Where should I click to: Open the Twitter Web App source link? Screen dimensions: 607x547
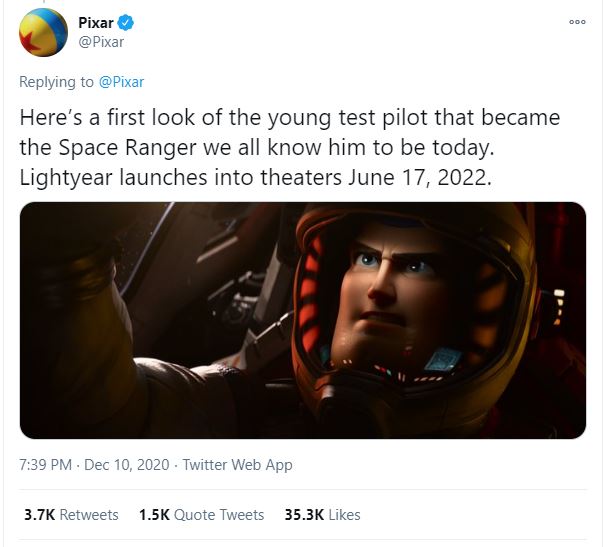click(x=239, y=465)
